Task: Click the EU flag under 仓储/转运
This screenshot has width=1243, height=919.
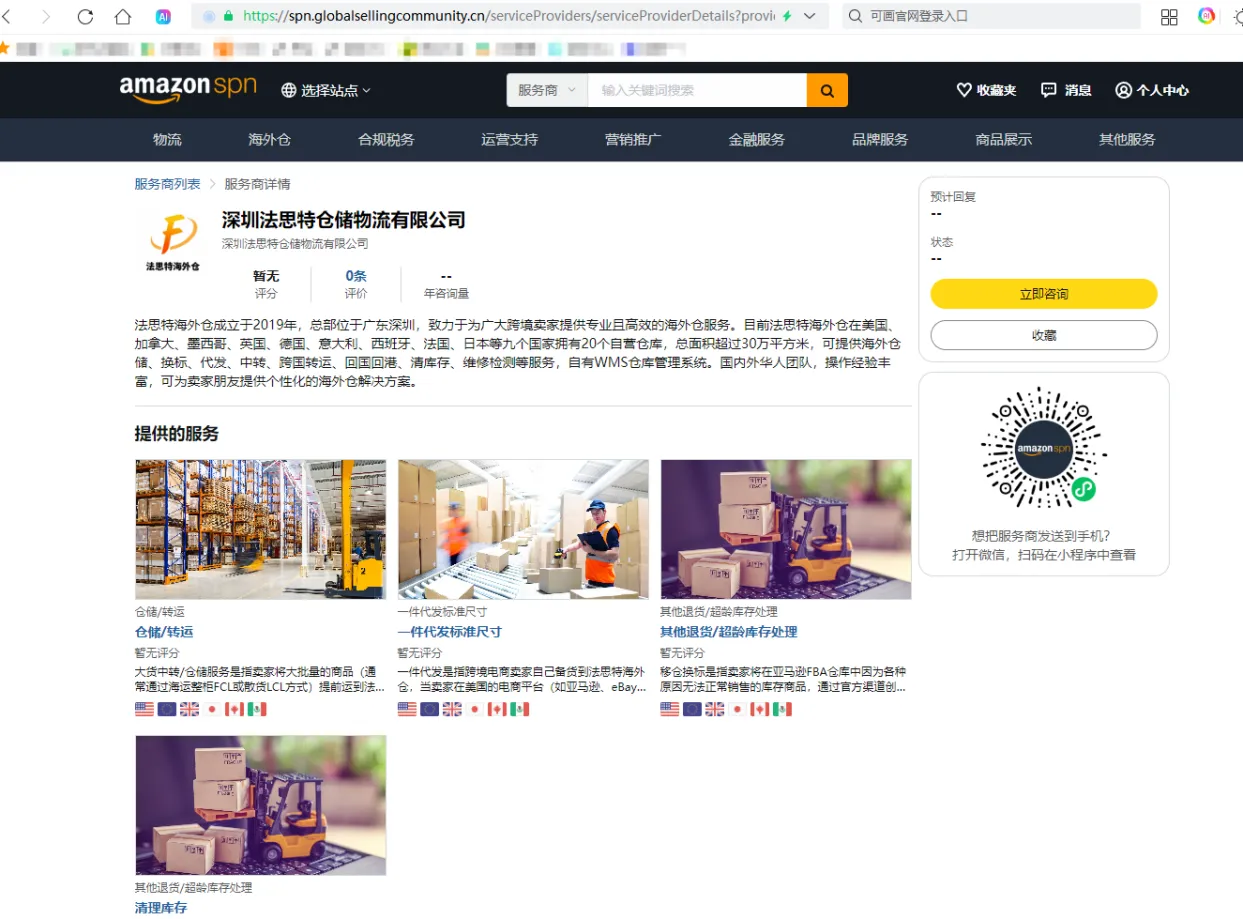Action: coord(167,709)
